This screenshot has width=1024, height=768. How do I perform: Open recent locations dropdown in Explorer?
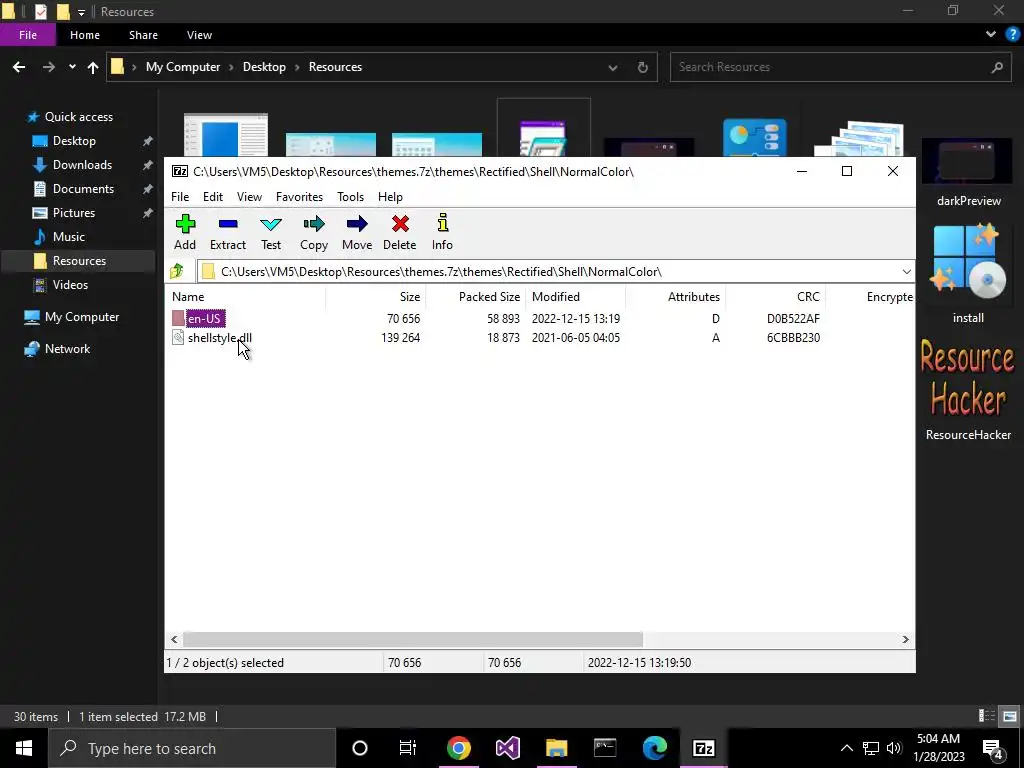(x=72, y=67)
